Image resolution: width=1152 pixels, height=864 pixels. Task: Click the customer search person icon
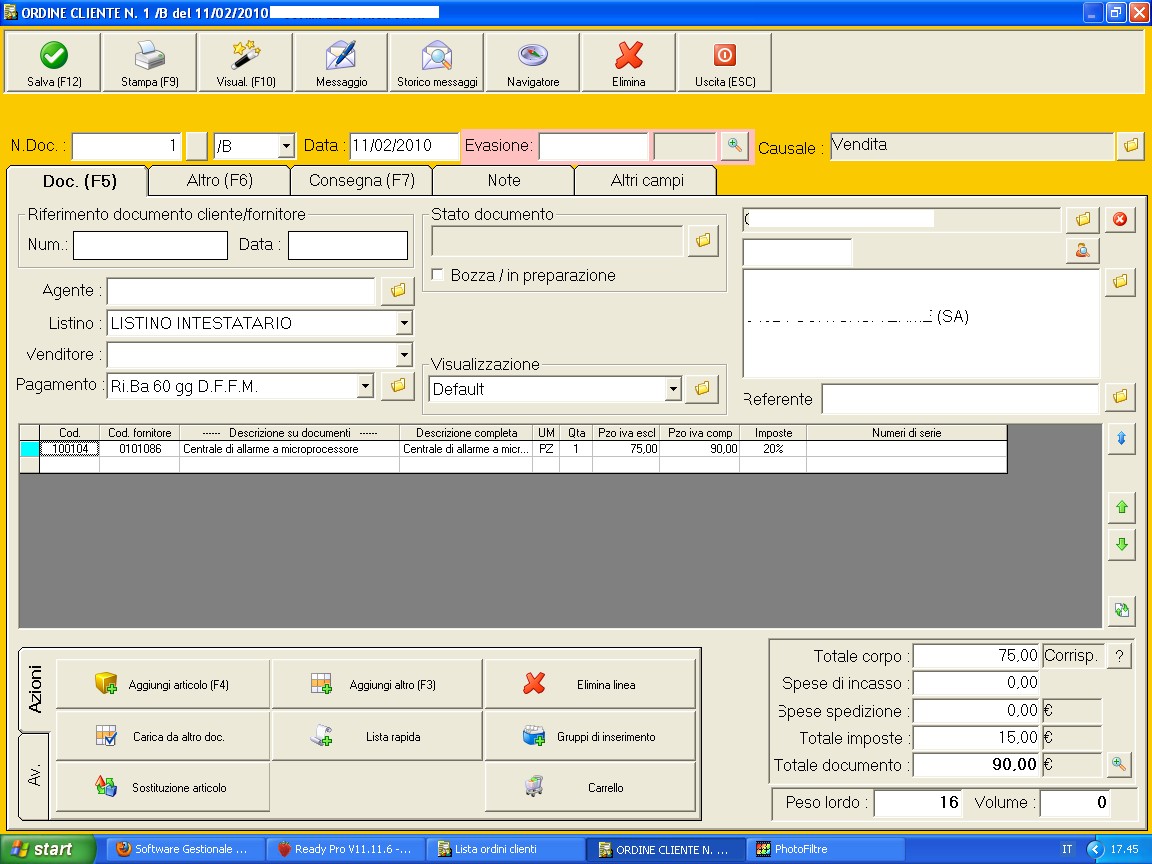pyautogui.click(x=1083, y=251)
